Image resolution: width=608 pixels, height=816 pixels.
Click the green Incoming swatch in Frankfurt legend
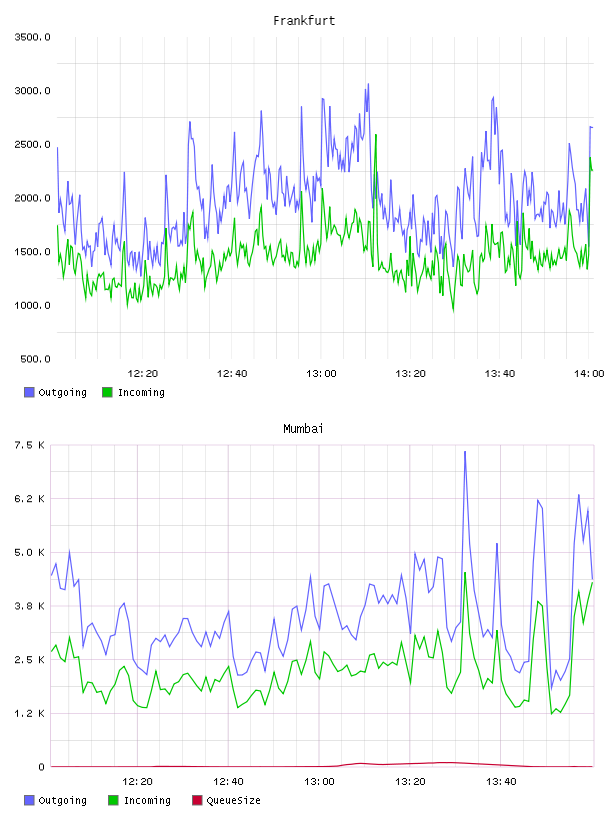tap(107, 392)
